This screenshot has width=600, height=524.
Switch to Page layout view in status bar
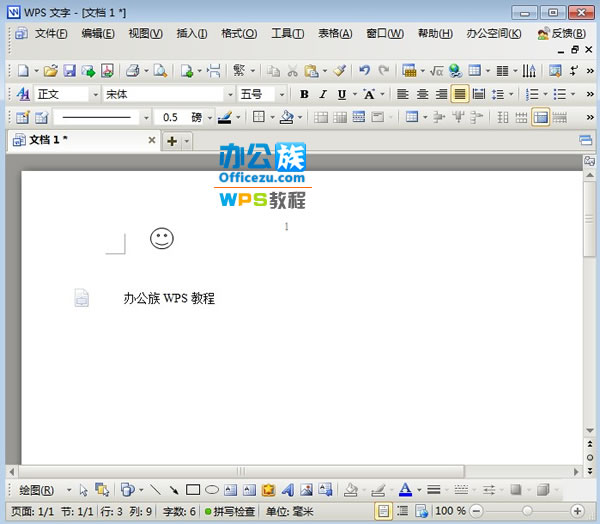(383, 511)
